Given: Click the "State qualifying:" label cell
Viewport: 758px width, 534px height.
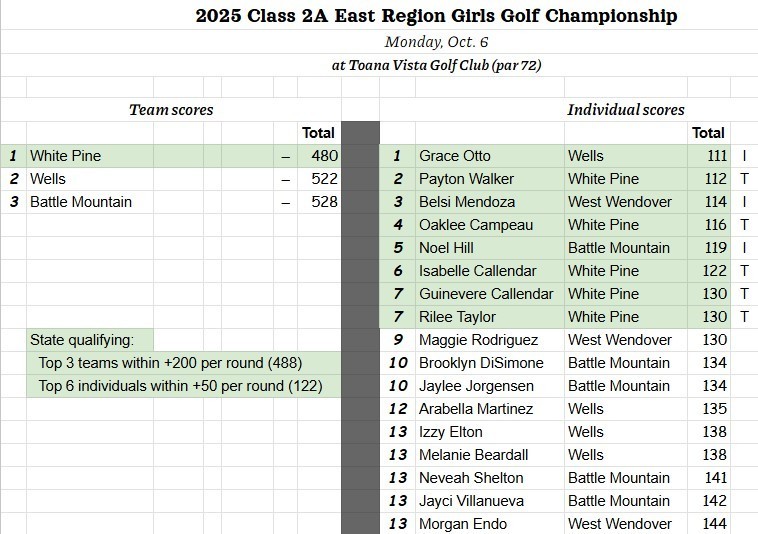Looking at the screenshot, I should click(90, 340).
